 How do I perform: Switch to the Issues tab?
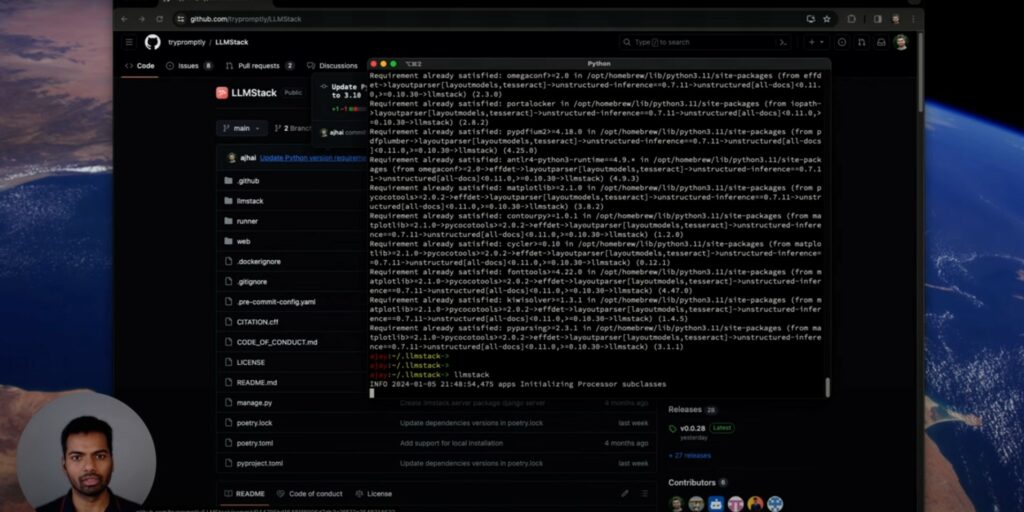tap(189, 66)
